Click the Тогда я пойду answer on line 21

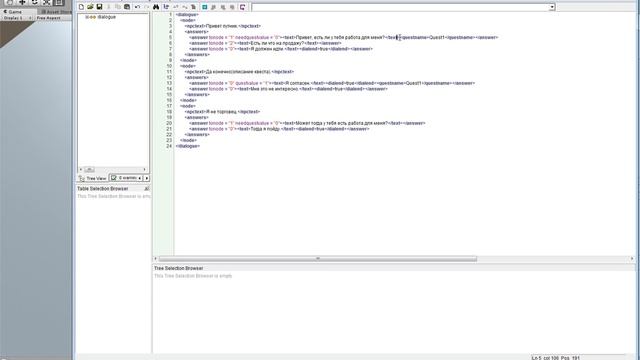pos(279,129)
